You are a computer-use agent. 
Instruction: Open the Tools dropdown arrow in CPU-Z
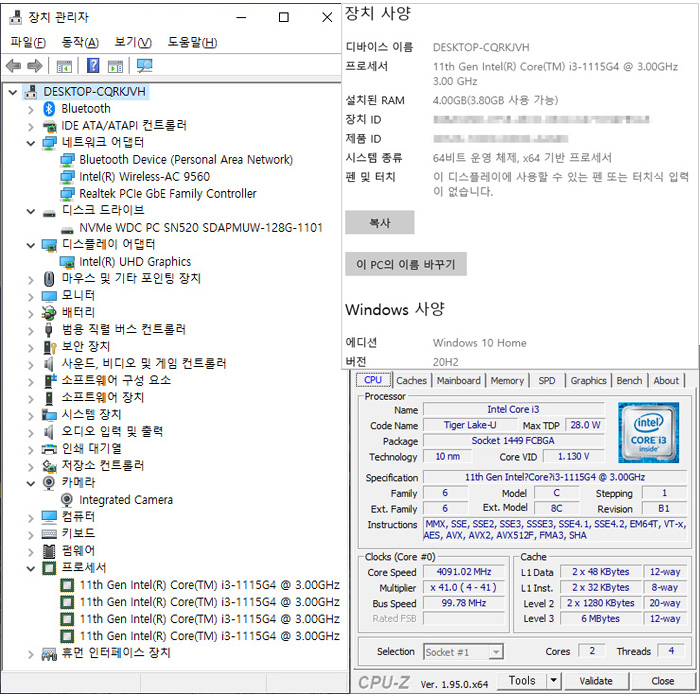[553, 680]
